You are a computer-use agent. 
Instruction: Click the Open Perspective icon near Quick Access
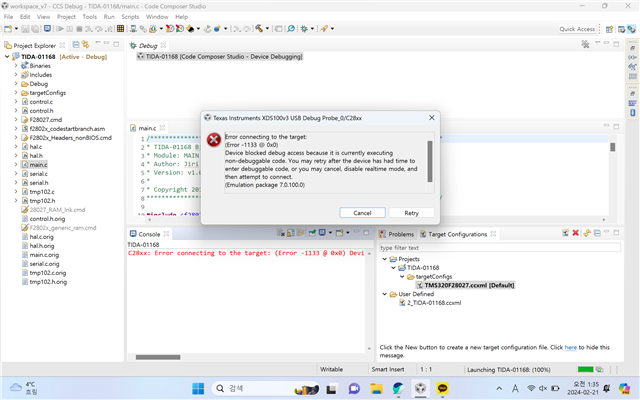[609, 29]
